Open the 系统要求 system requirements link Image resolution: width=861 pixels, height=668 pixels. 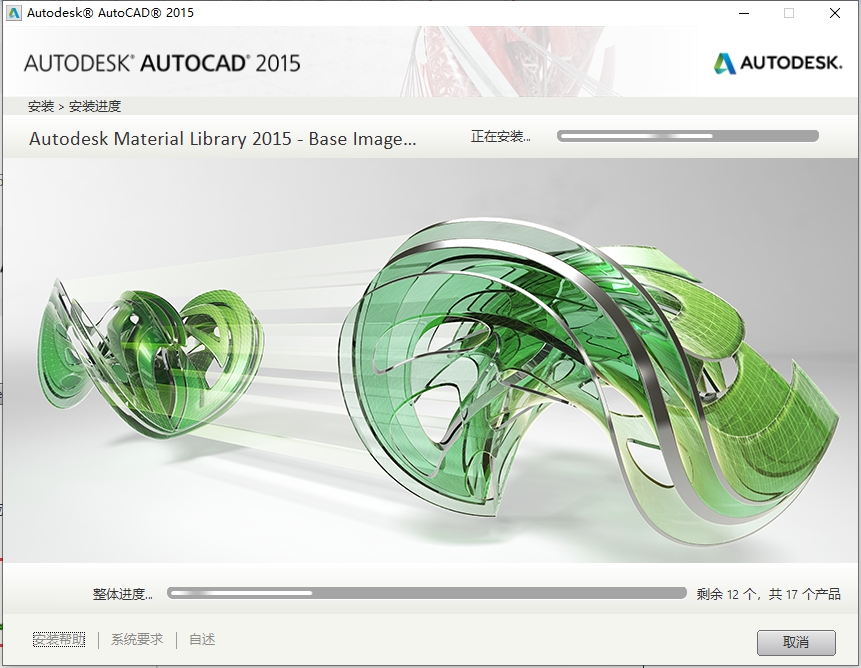136,639
